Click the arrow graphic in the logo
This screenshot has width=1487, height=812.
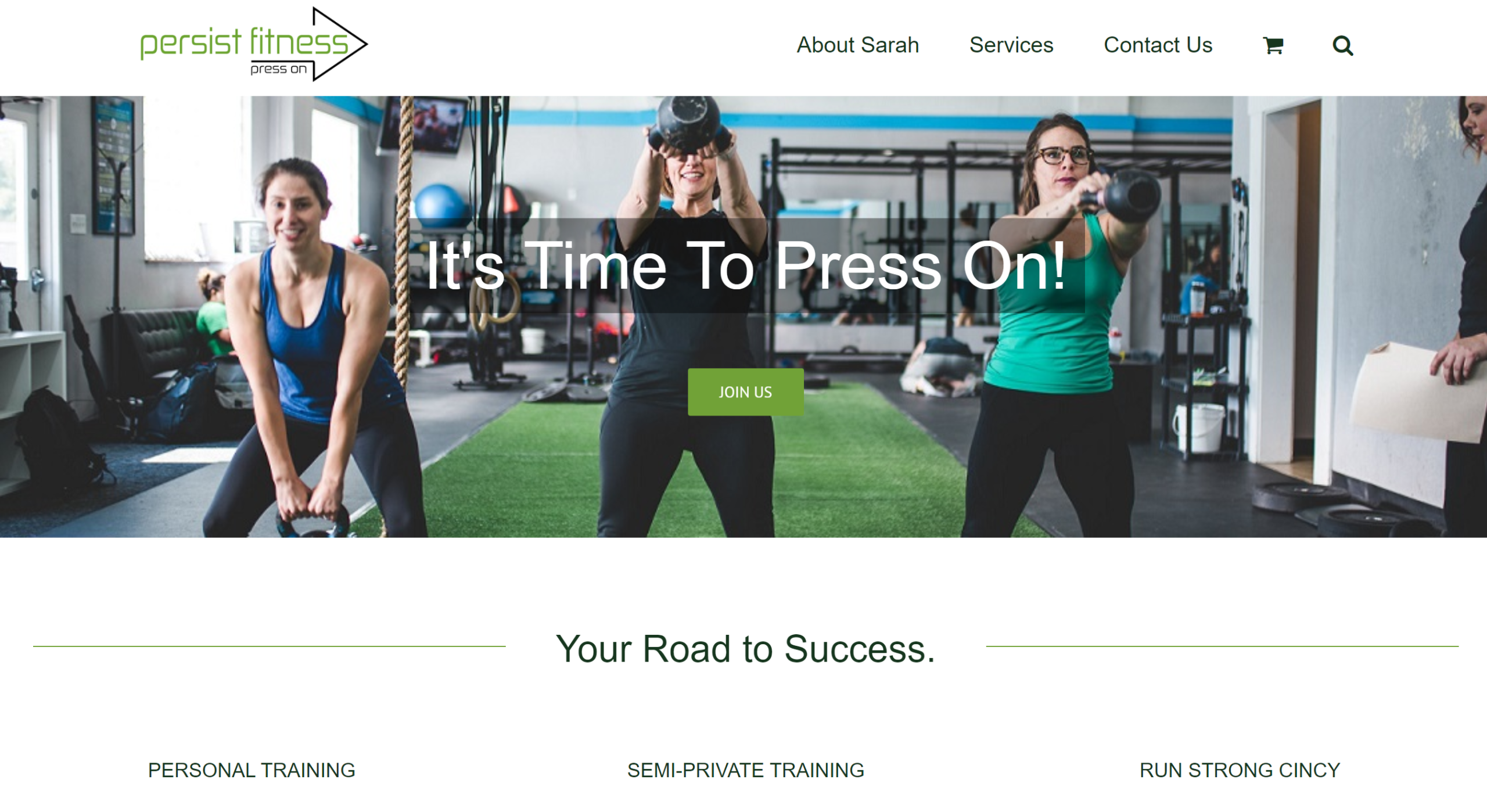340,44
